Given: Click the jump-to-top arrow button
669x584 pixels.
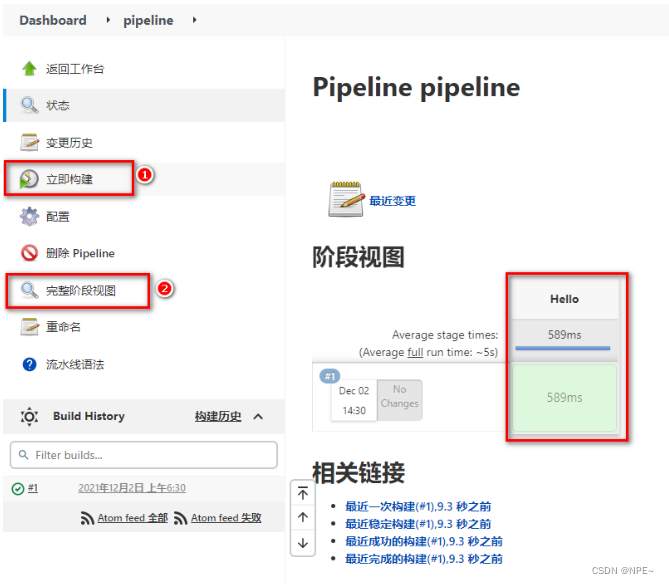Looking at the screenshot, I should point(303,494).
